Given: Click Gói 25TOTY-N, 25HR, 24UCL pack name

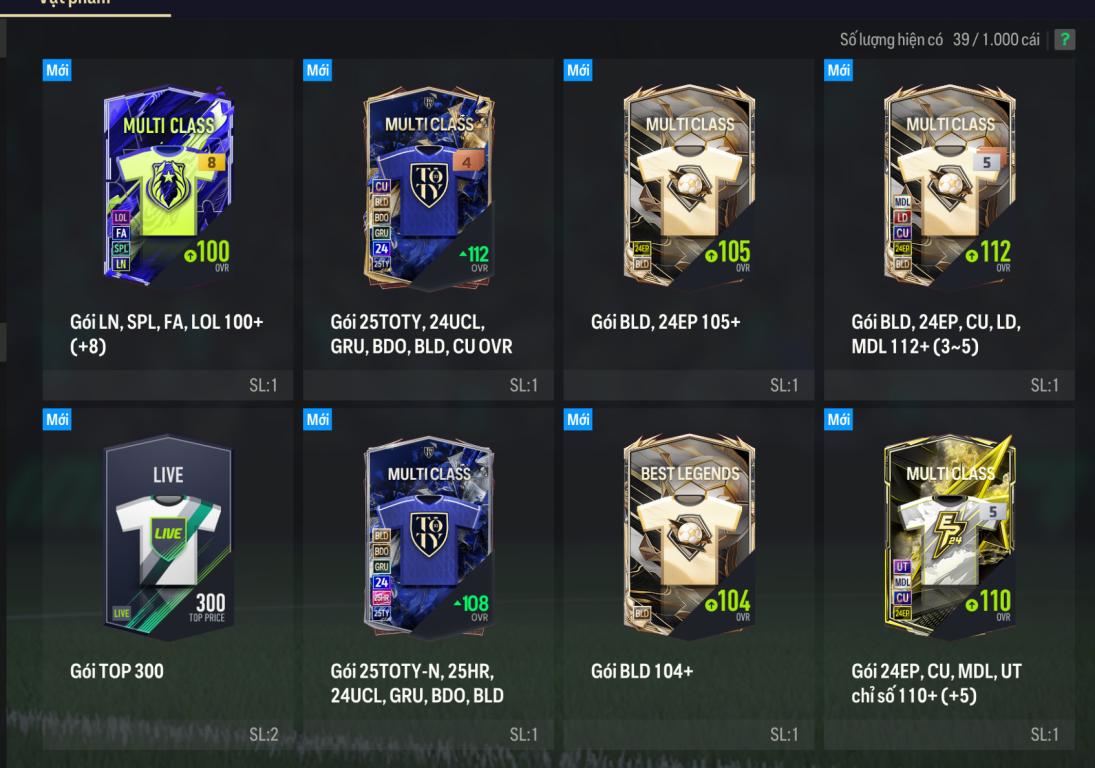Looking at the screenshot, I should (x=417, y=683).
